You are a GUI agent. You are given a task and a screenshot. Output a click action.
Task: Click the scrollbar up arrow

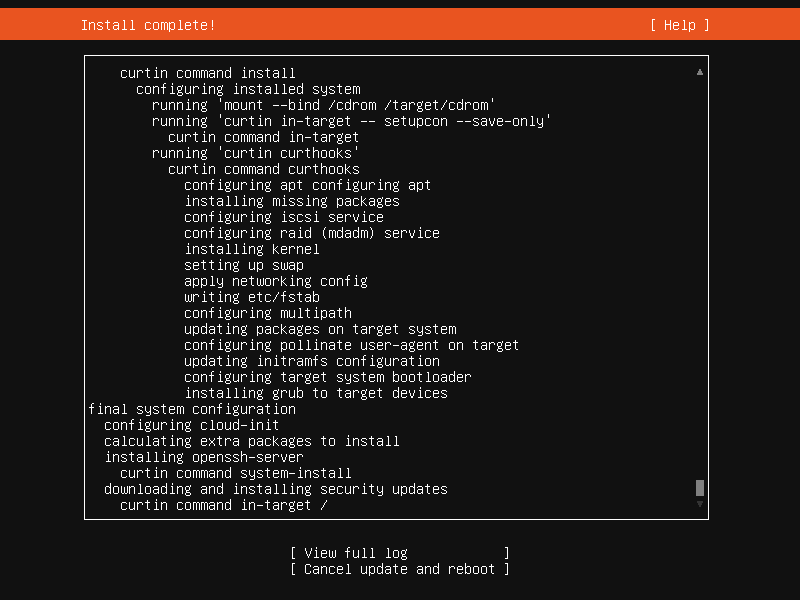pos(699,72)
